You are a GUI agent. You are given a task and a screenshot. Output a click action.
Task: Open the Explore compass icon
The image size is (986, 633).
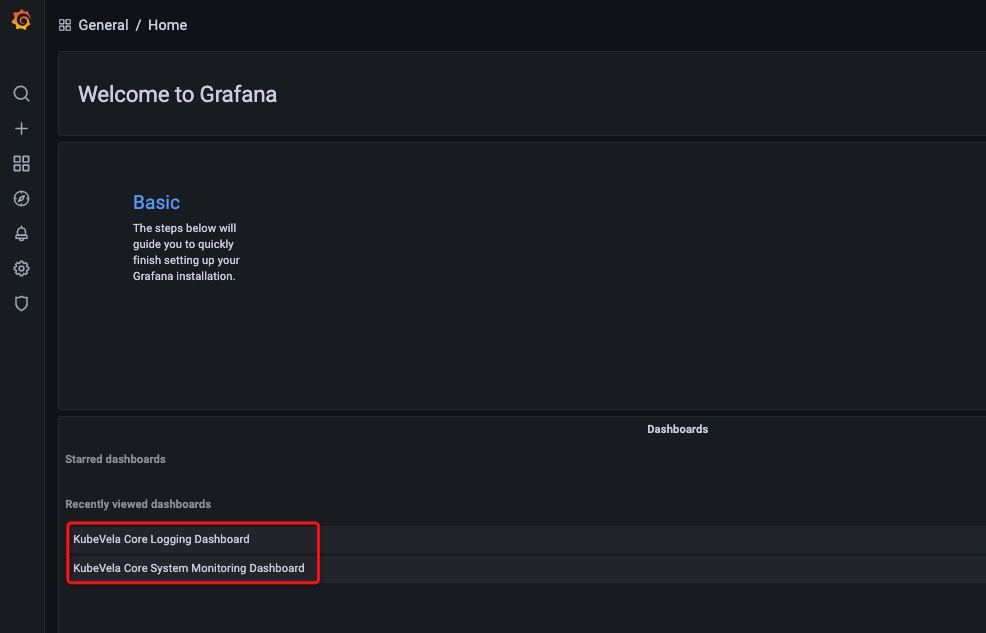point(21,199)
